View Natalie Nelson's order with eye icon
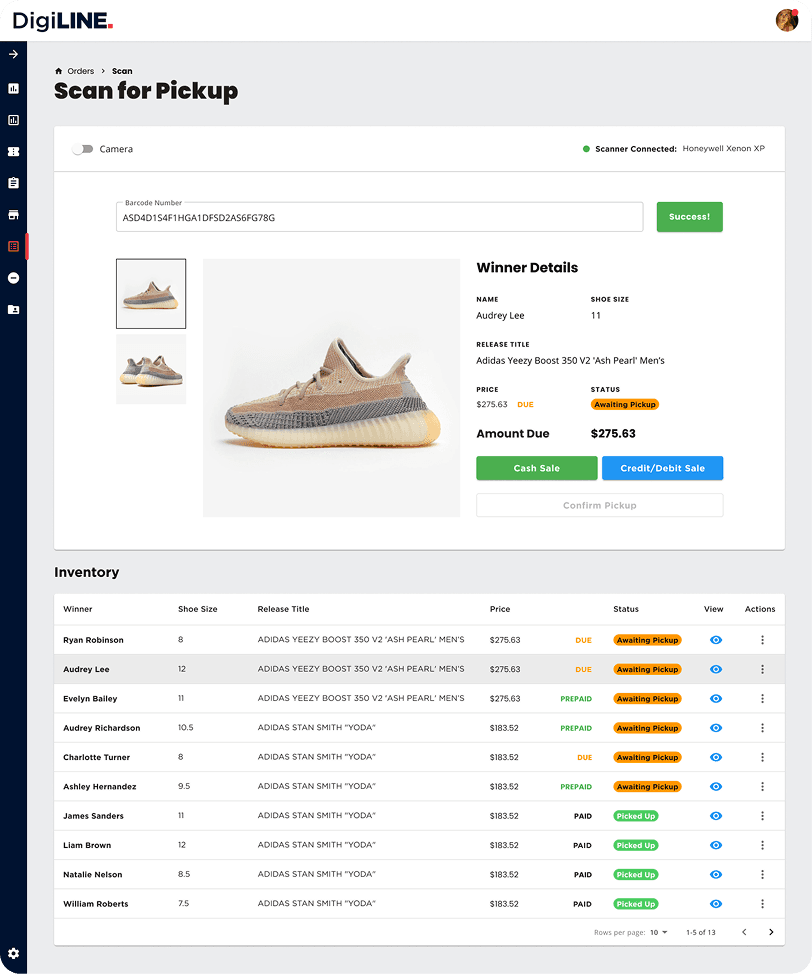This screenshot has height=974, width=812. coord(716,874)
